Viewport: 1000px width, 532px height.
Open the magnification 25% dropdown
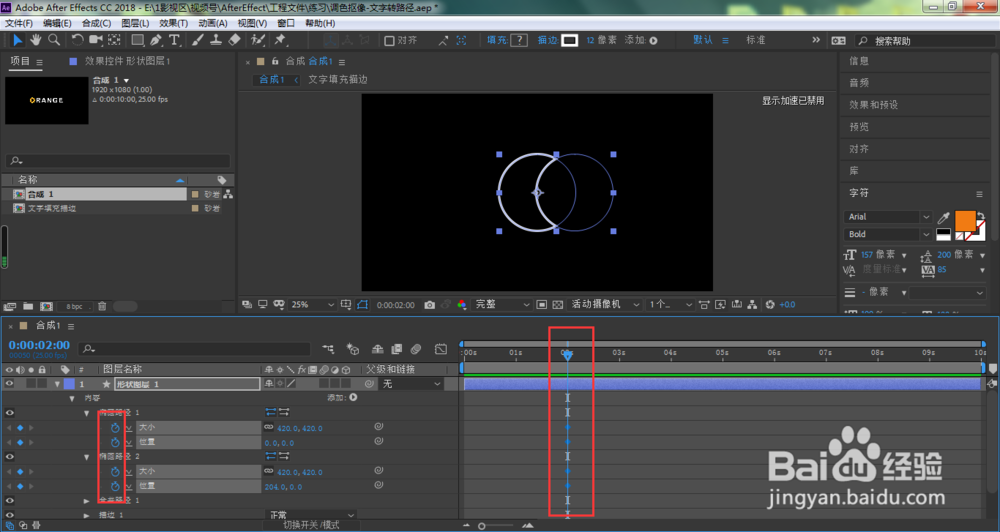click(312, 305)
